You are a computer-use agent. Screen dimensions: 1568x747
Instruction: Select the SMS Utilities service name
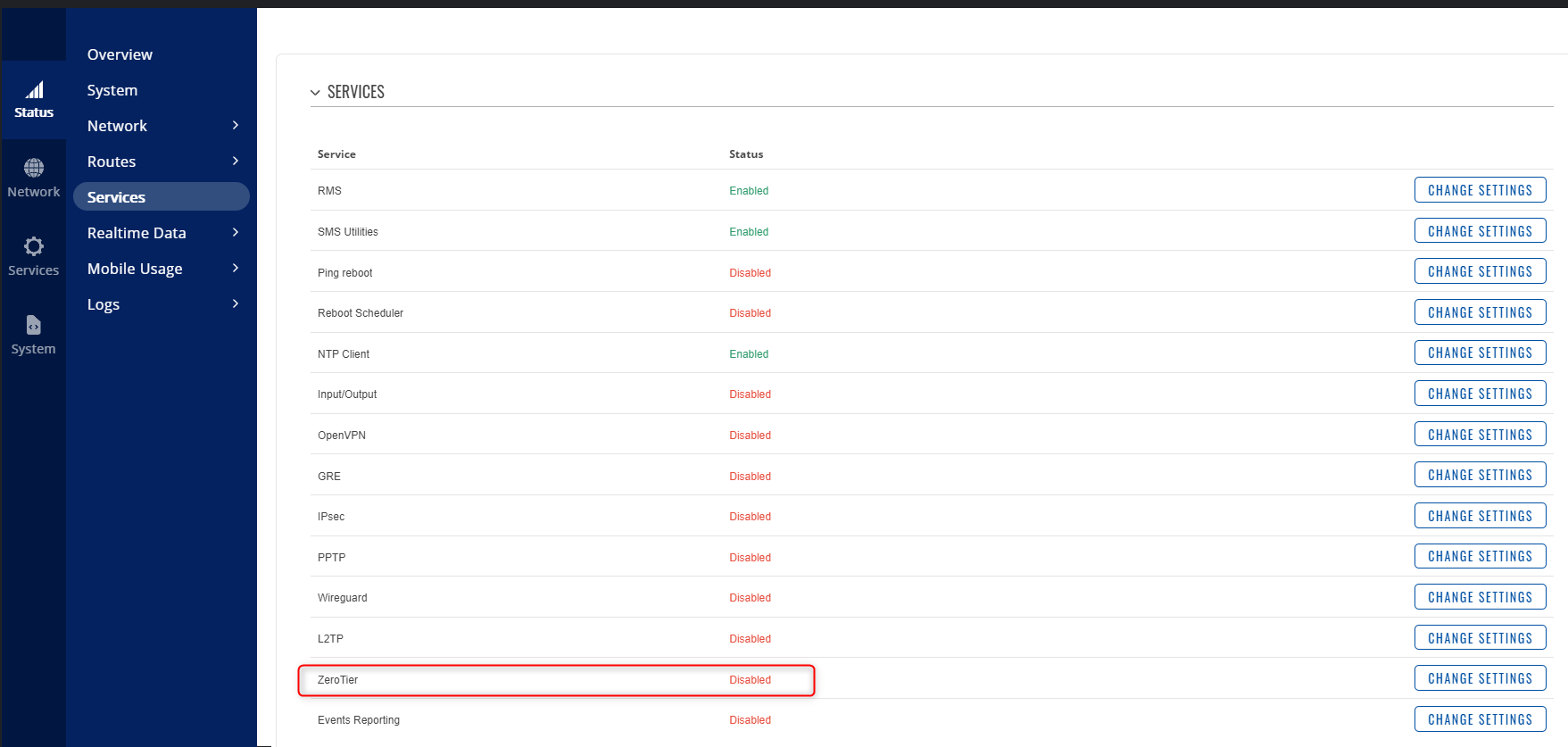click(x=348, y=232)
